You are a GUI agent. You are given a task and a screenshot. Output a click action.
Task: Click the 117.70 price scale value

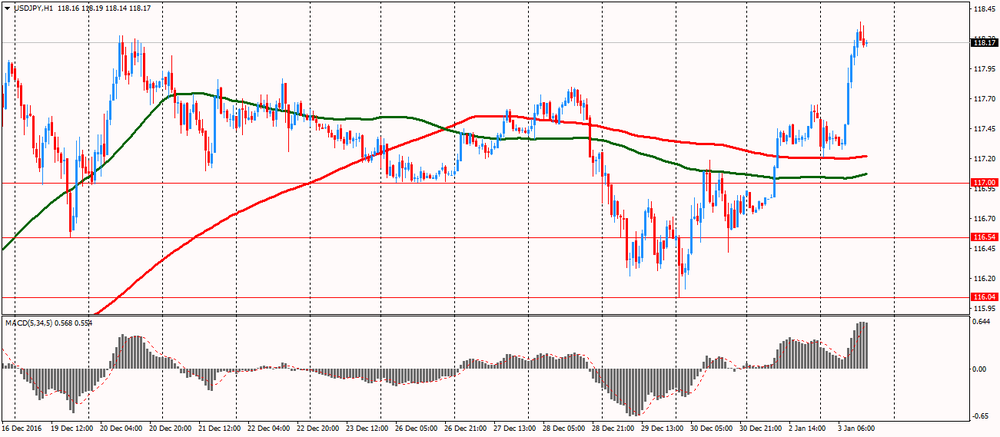[983, 99]
